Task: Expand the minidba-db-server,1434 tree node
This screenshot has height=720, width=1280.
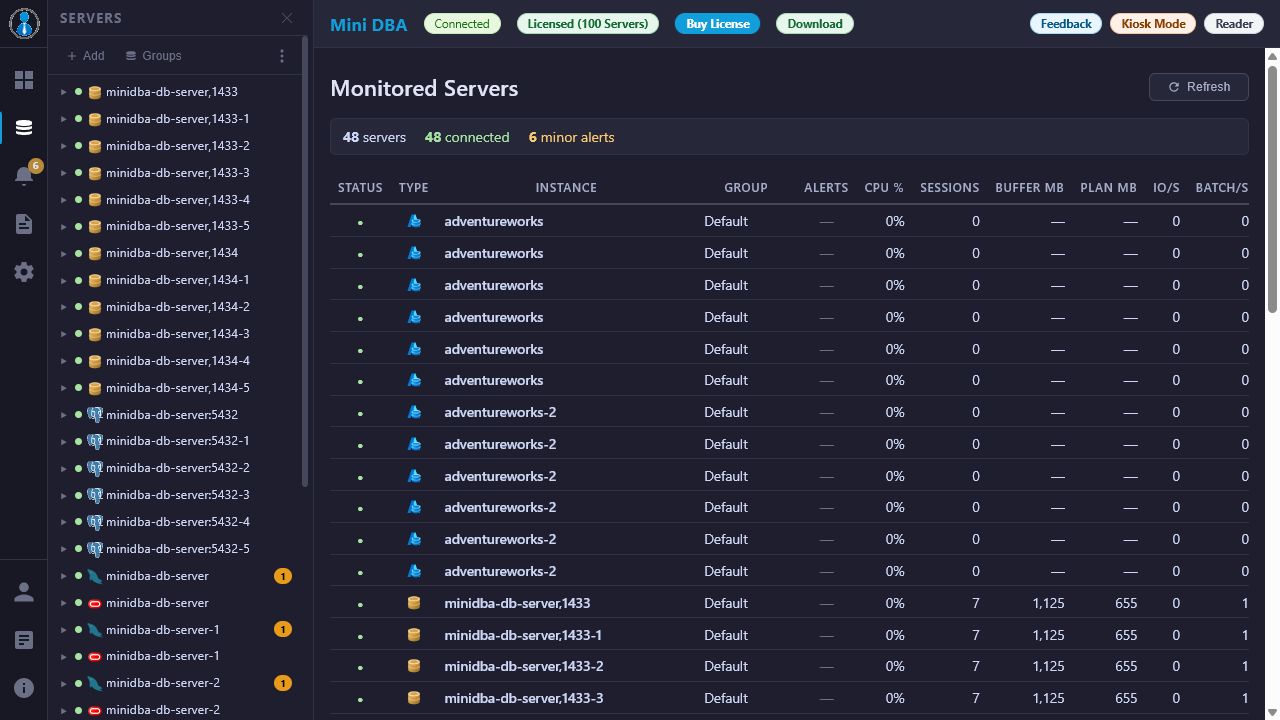Action: coord(64,253)
